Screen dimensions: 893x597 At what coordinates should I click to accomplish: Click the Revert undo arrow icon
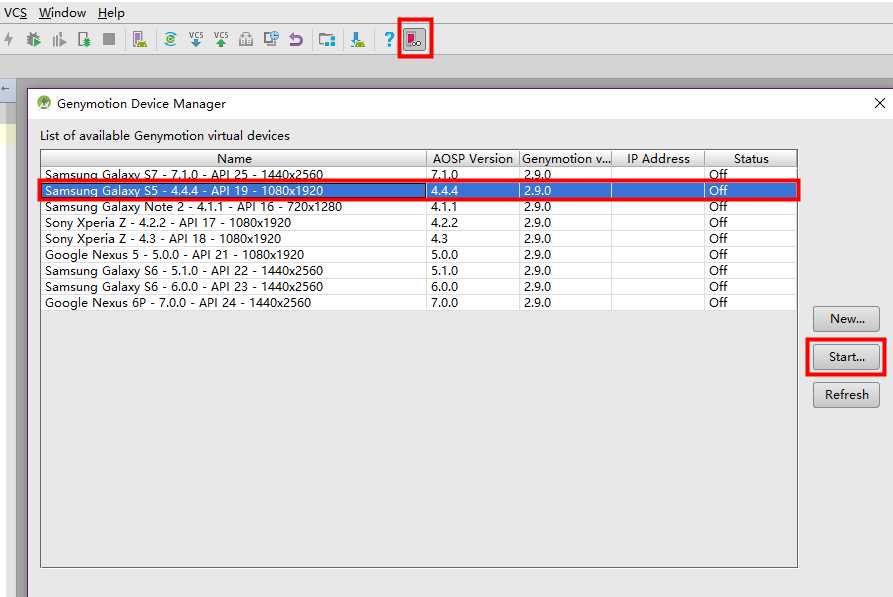pos(296,39)
